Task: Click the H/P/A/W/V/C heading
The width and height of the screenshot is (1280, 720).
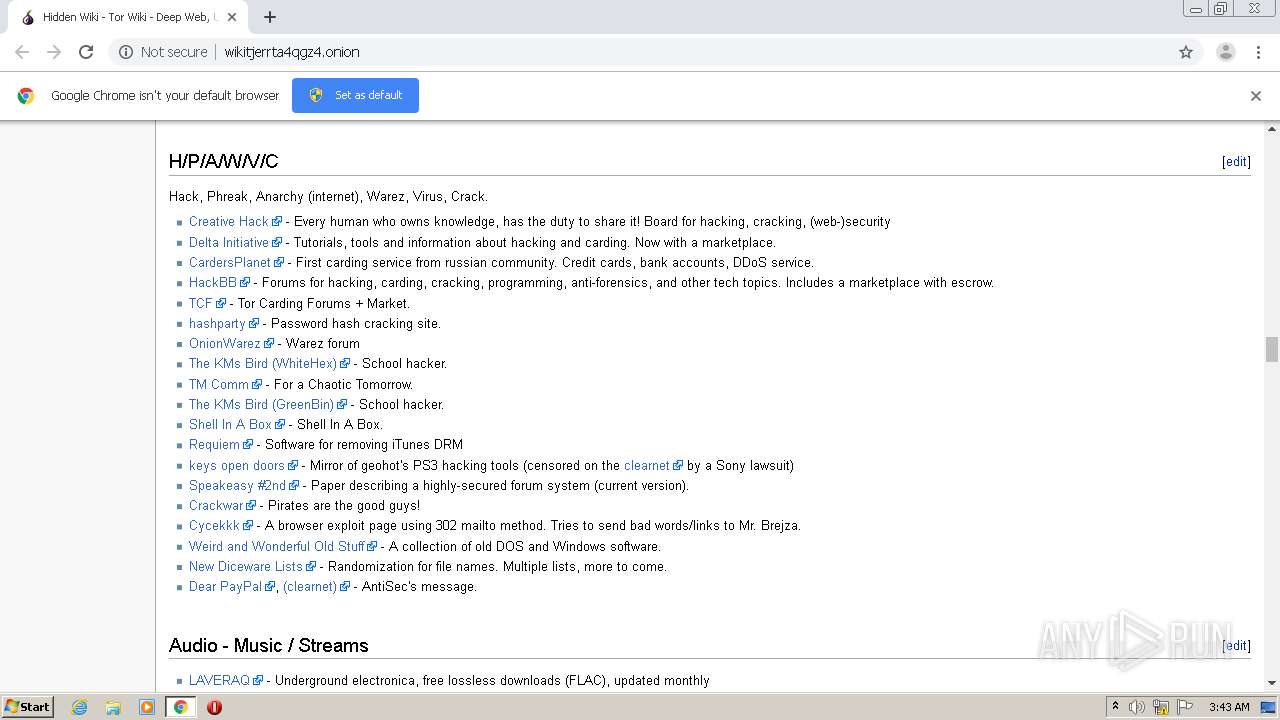Action: [x=224, y=161]
